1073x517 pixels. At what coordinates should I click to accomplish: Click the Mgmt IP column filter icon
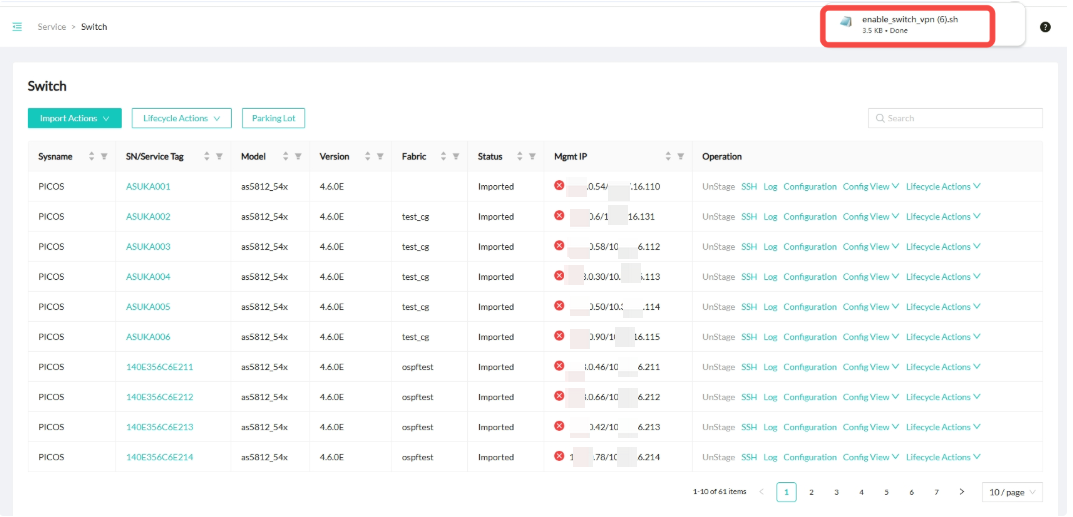click(x=681, y=157)
